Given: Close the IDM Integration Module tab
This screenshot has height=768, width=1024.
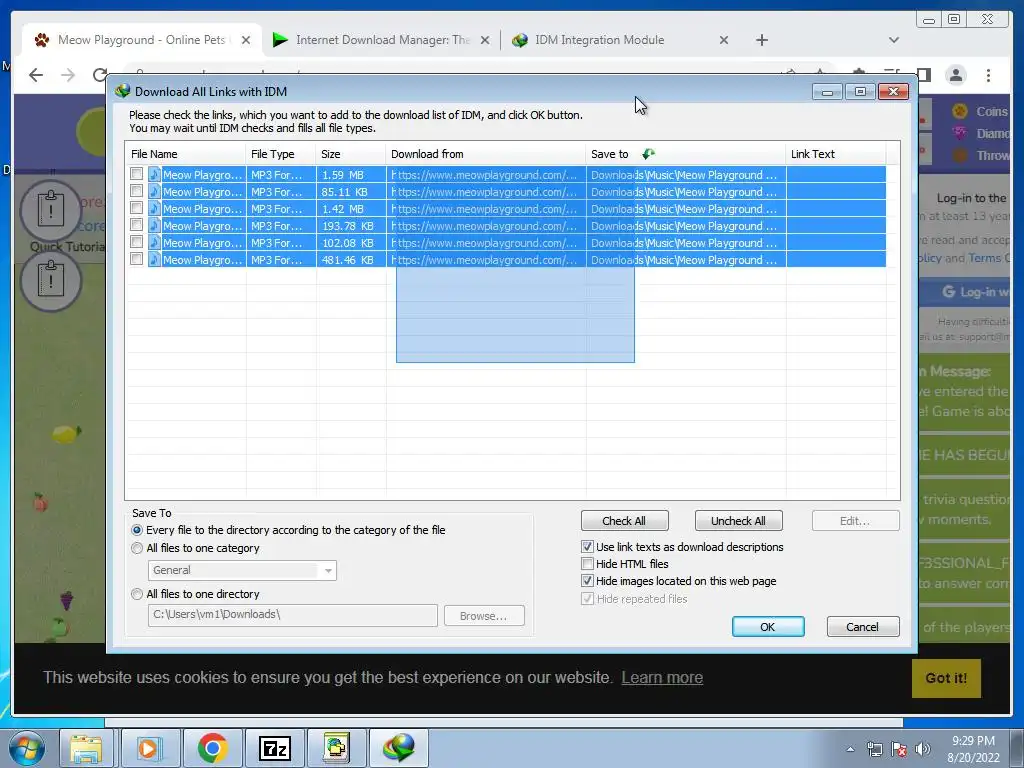Looking at the screenshot, I should point(724,40).
